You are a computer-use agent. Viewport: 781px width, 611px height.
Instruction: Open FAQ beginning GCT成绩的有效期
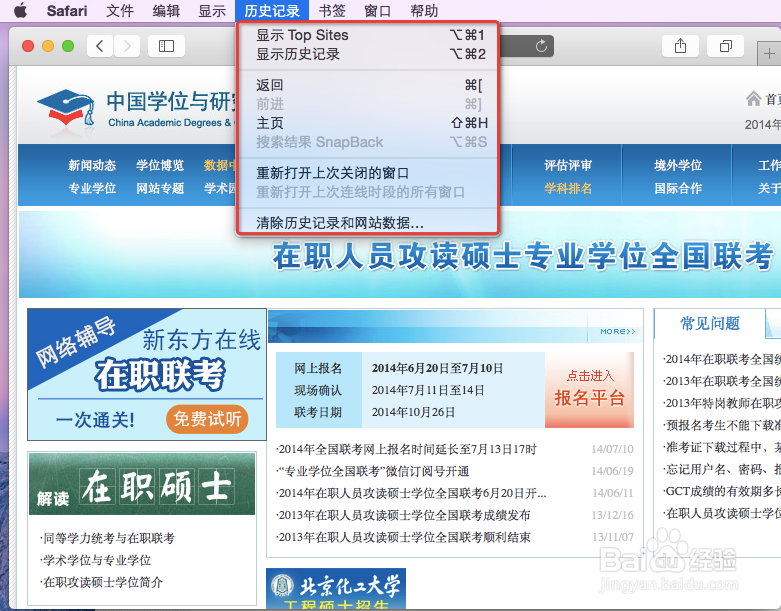point(722,491)
